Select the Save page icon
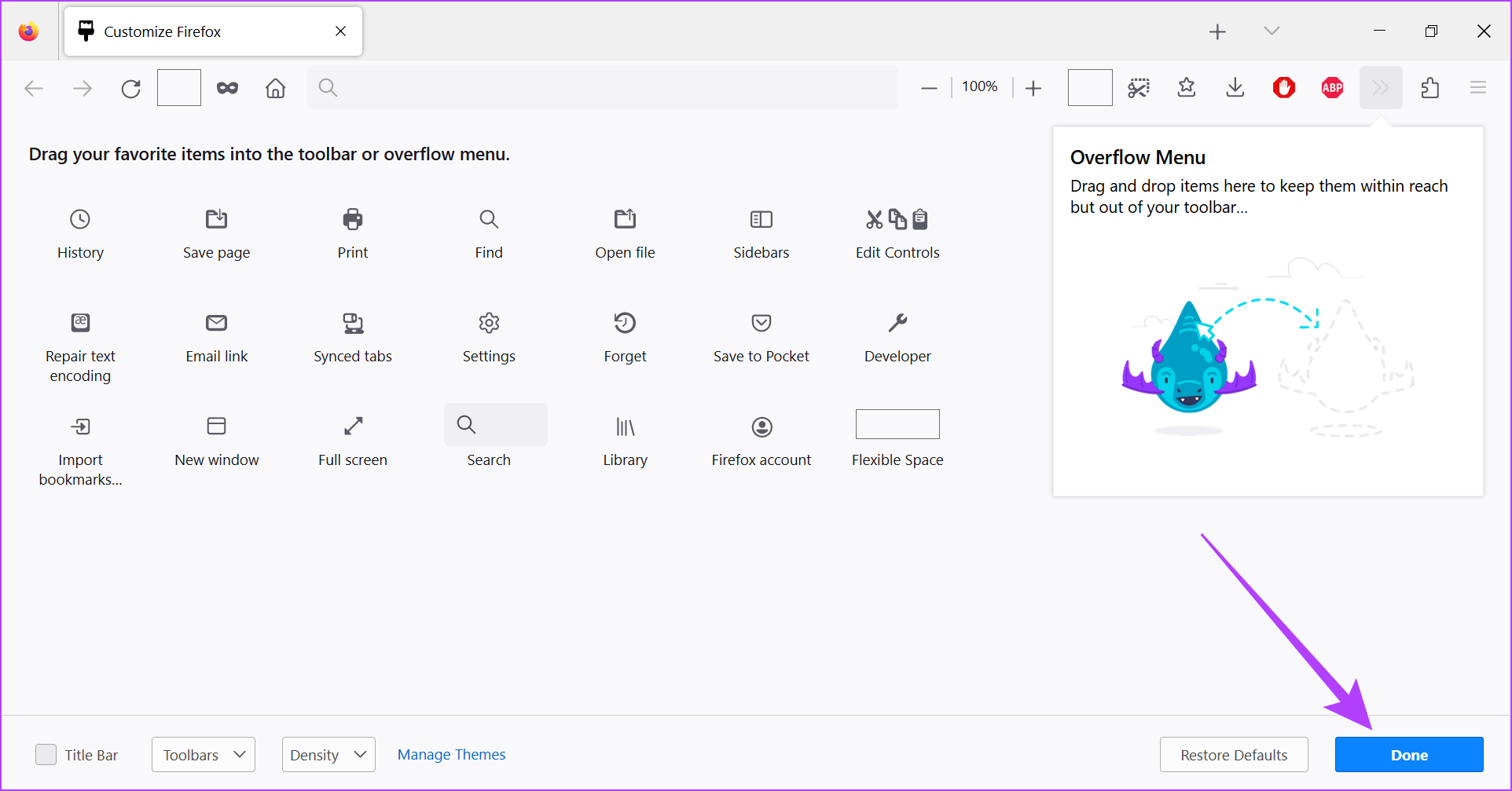 point(216,219)
